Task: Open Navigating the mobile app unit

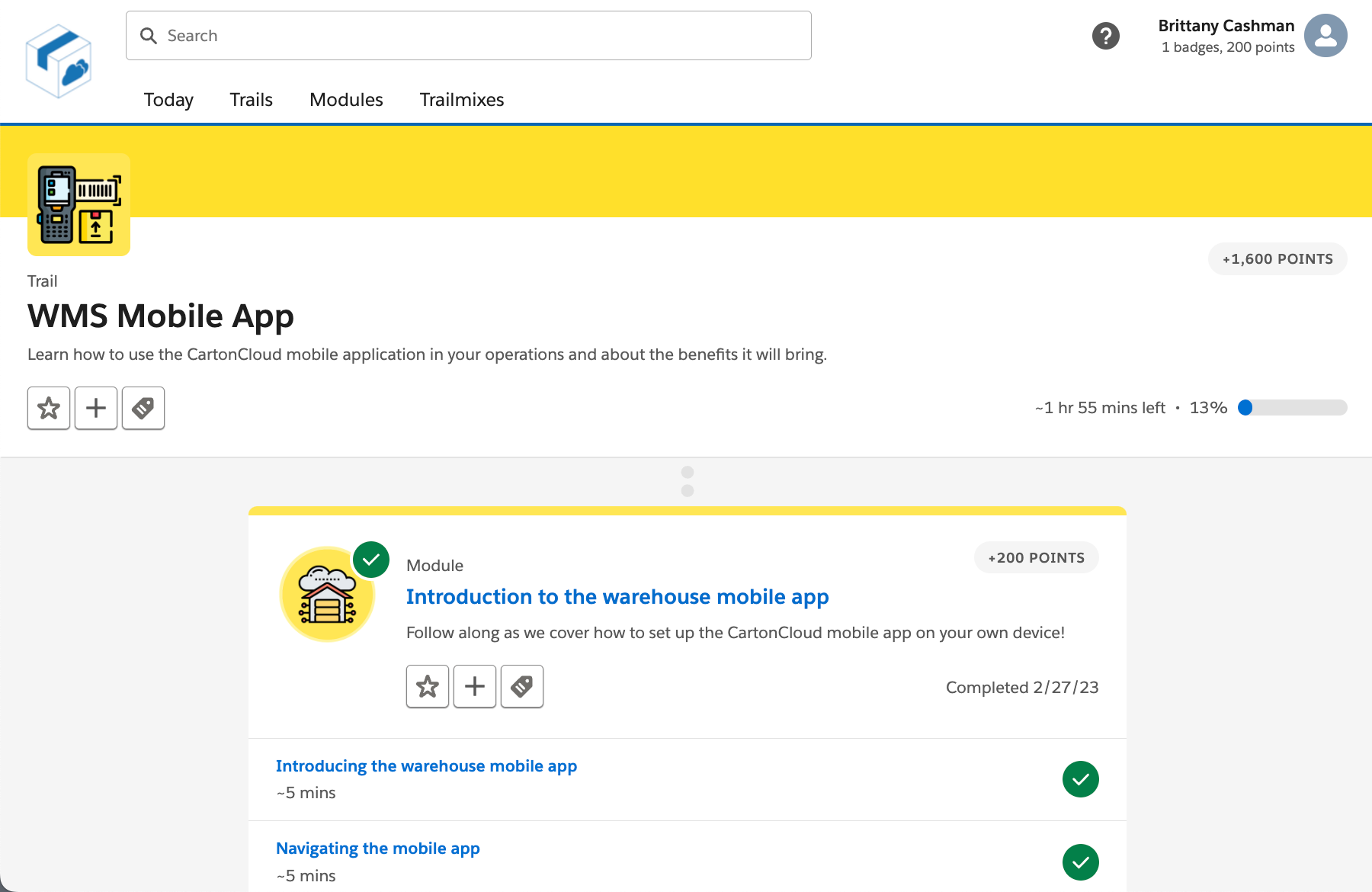Action: pos(377,849)
